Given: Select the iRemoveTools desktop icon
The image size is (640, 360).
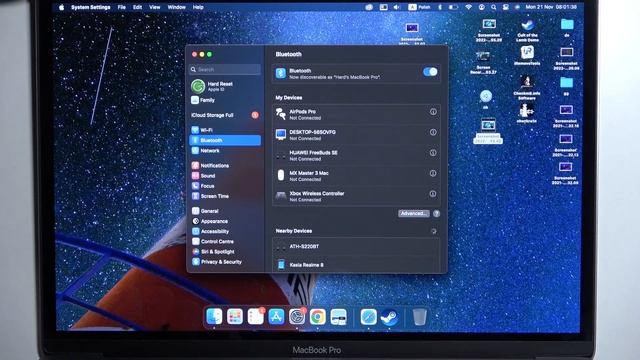Looking at the screenshot, I should click(x=527, y=56).
